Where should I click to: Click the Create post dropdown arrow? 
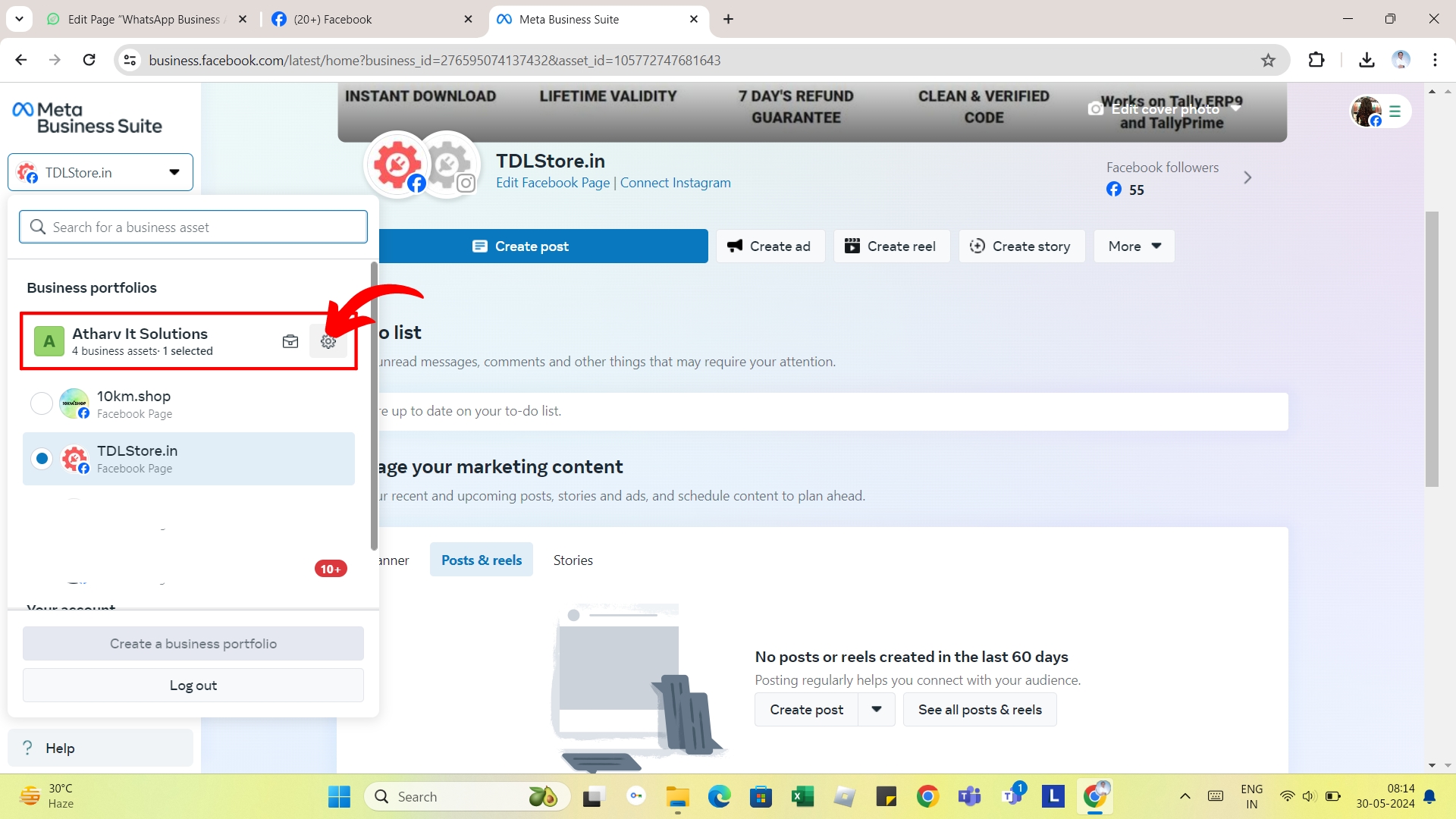877,710
